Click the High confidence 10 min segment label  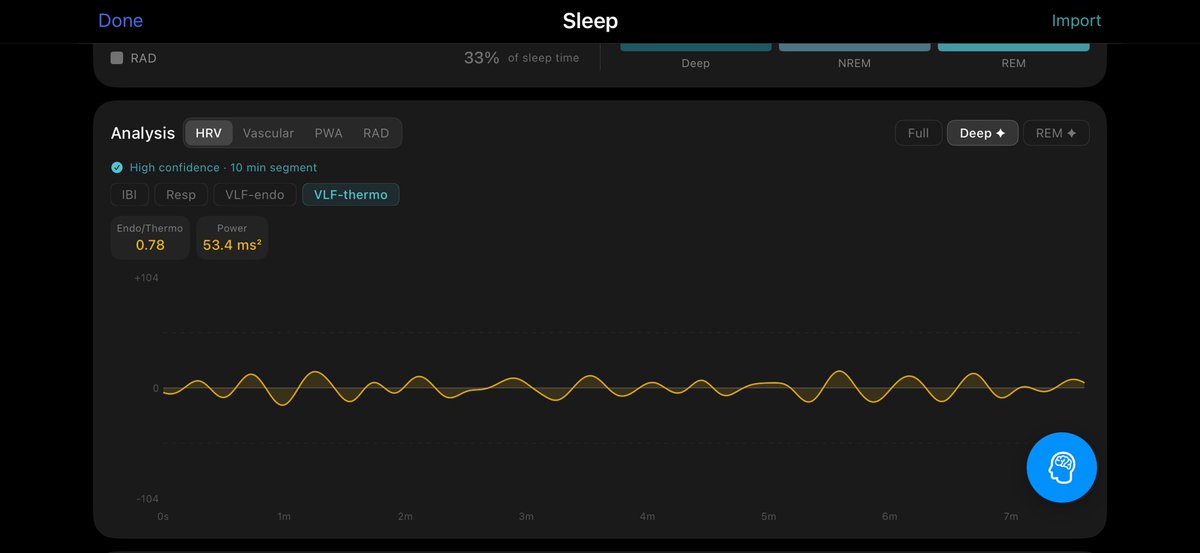(x=223, y=168)
